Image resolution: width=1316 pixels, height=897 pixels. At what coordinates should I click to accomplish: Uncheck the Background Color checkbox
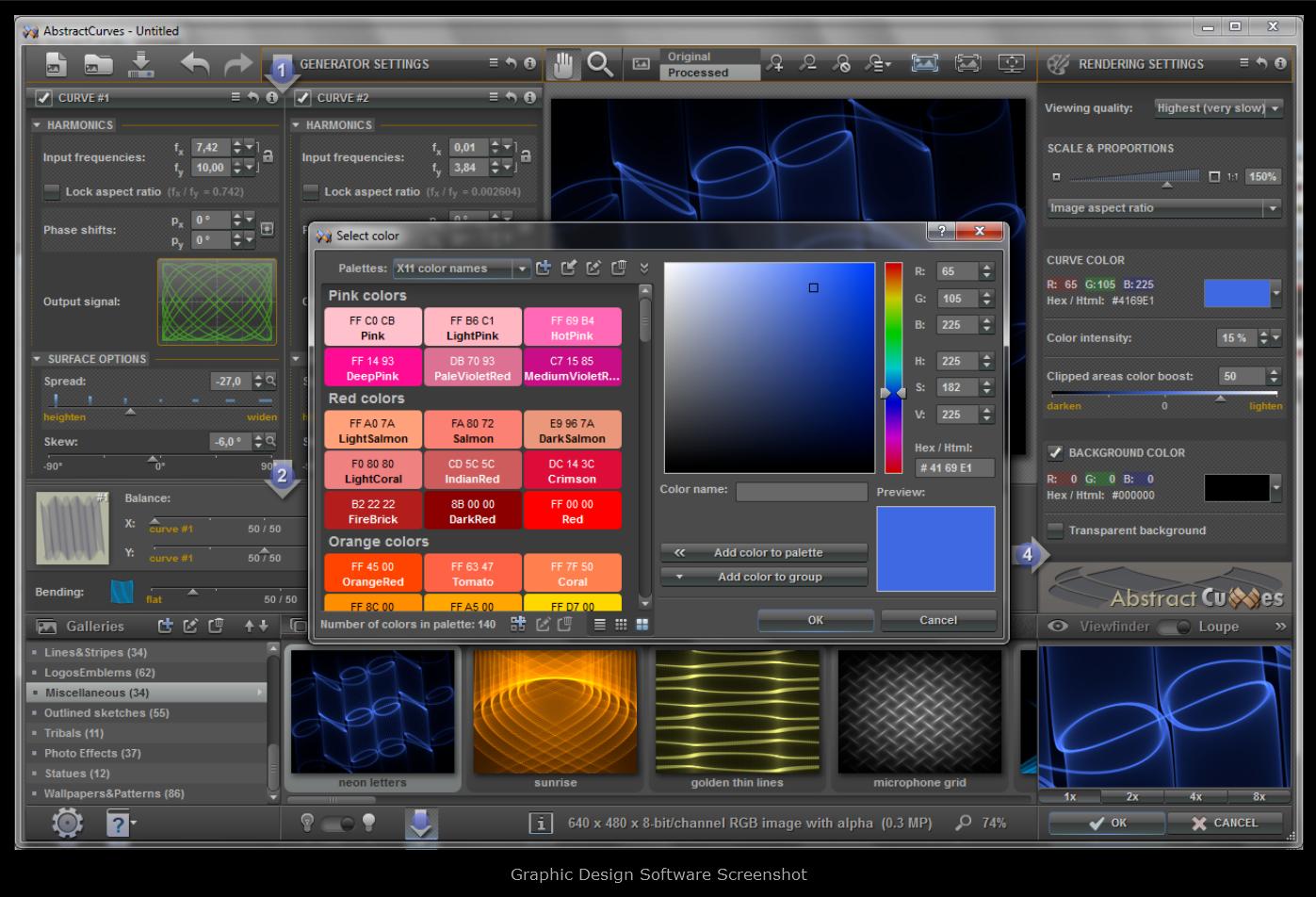tap(1055, 452)
